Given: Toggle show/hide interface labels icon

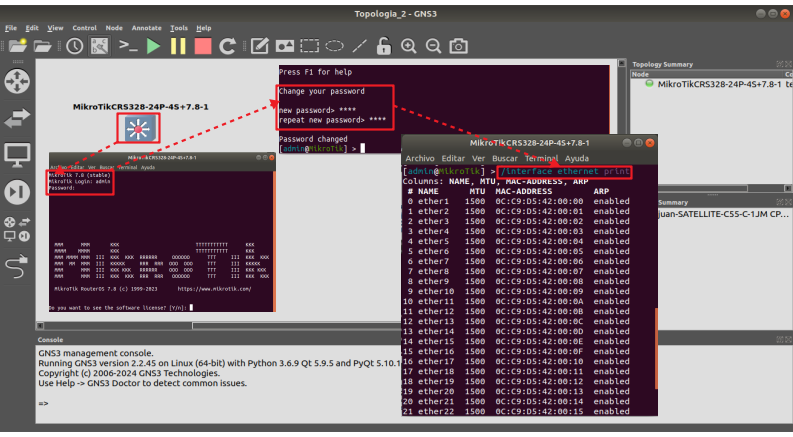Looking at the screenshot, I should click(x=99, y=46).
